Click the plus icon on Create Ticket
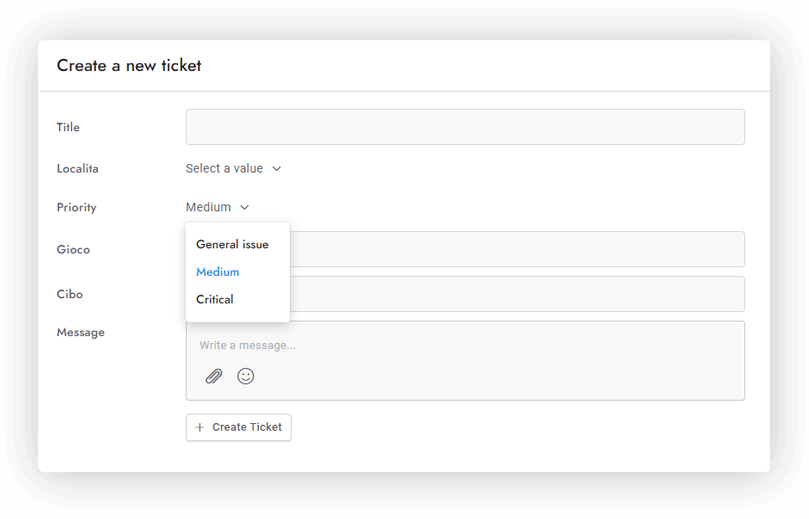 click(x=200, y=427)
